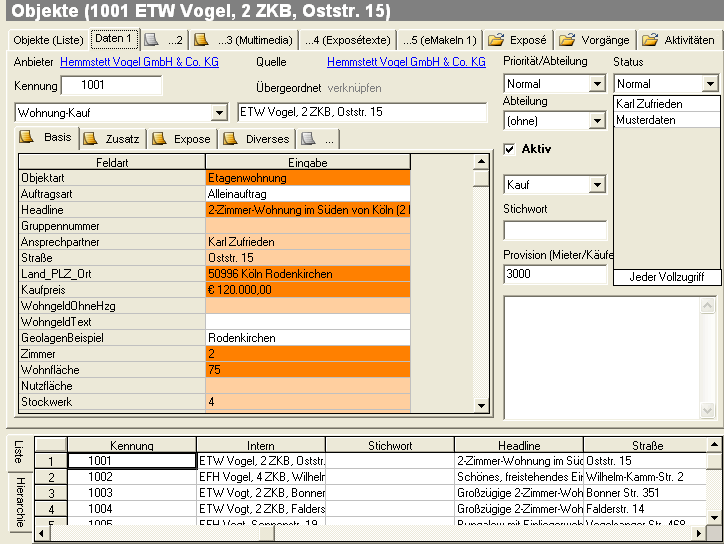Open the ...5 (eMakeln 1) tab
724x544 pixels.
440,40
